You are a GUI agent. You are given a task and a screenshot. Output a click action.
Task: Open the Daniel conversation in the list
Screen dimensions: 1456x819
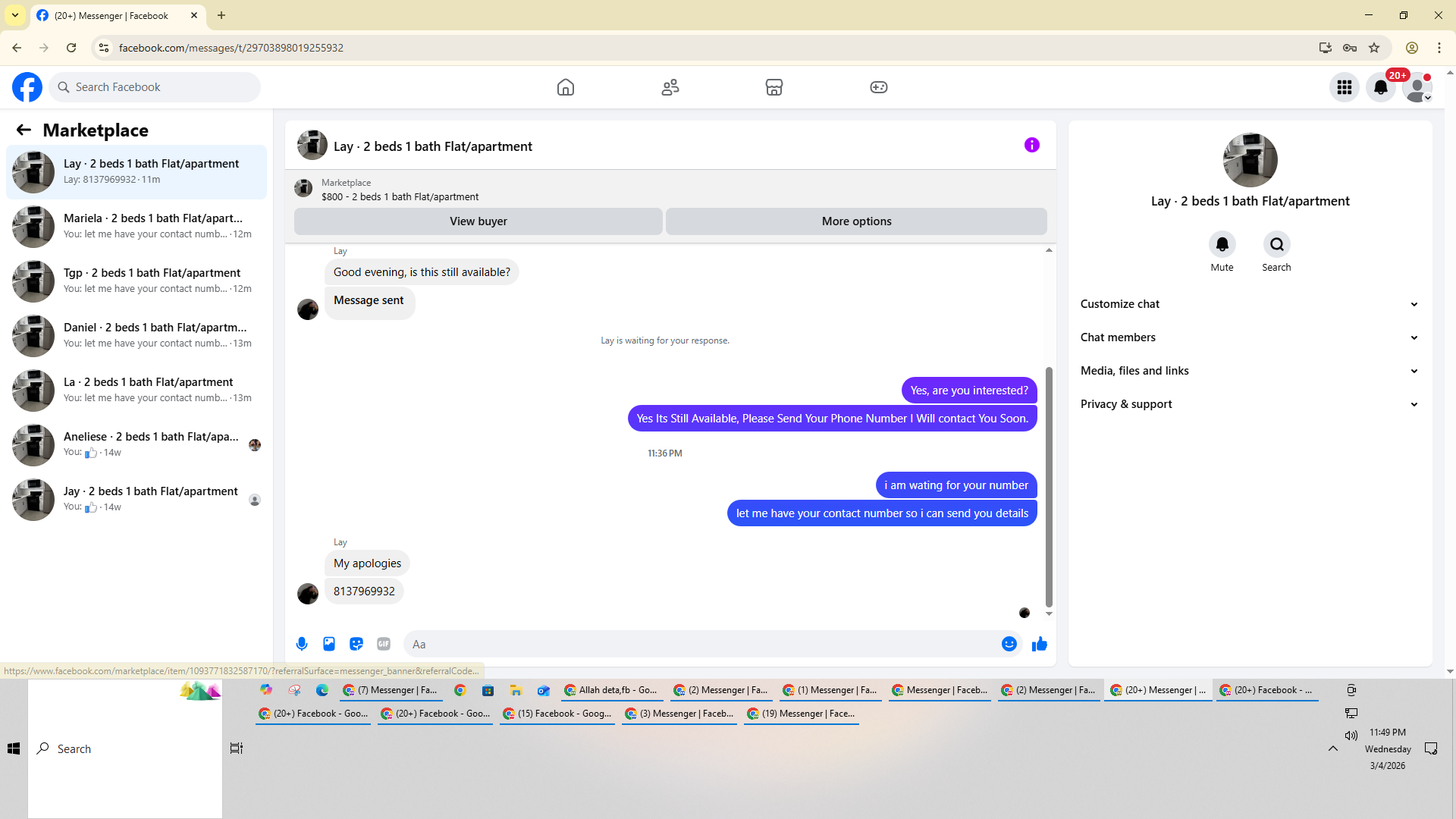click(x=136, y=336)
